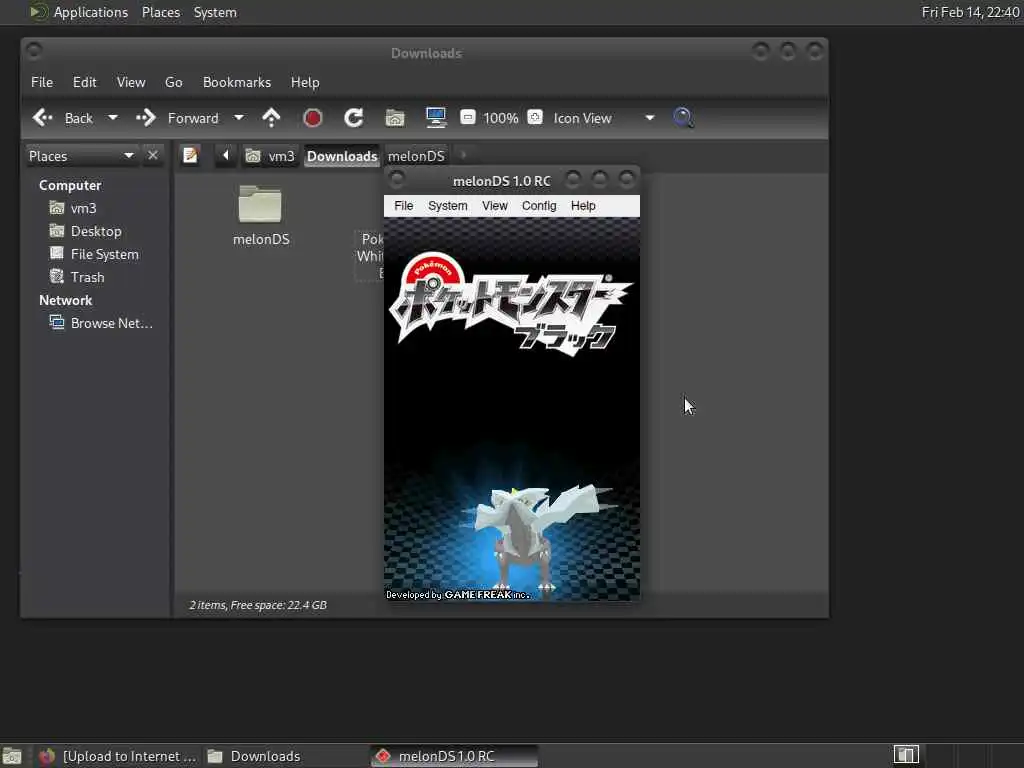This screenshot has height=768, width=1024.
Task: Close the Places side pane
Action: [153, 155]
